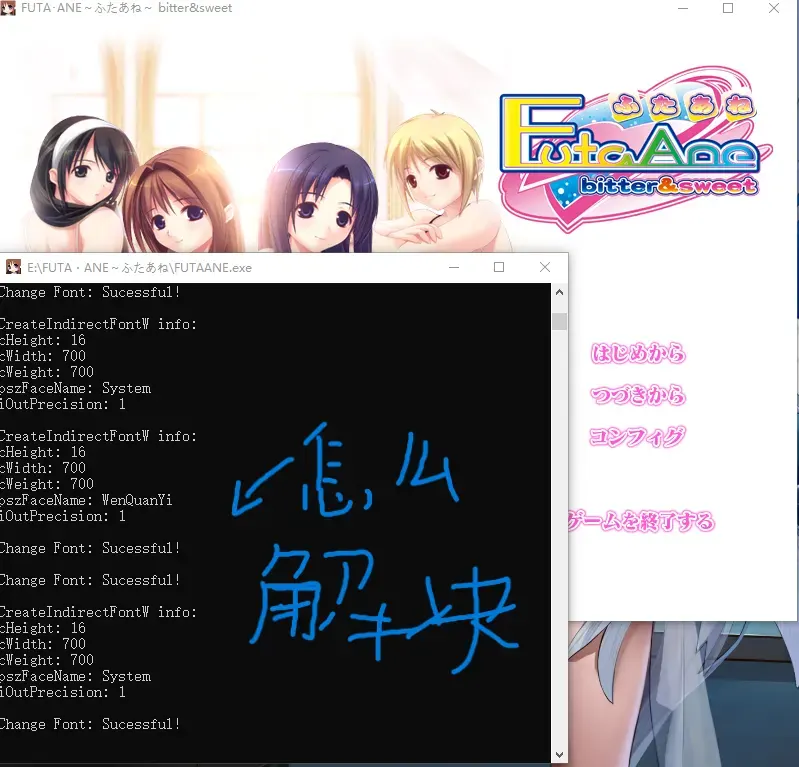Click the game window title bar icon
The width and height of the screenshot is (799, 767).
(8, 8)
